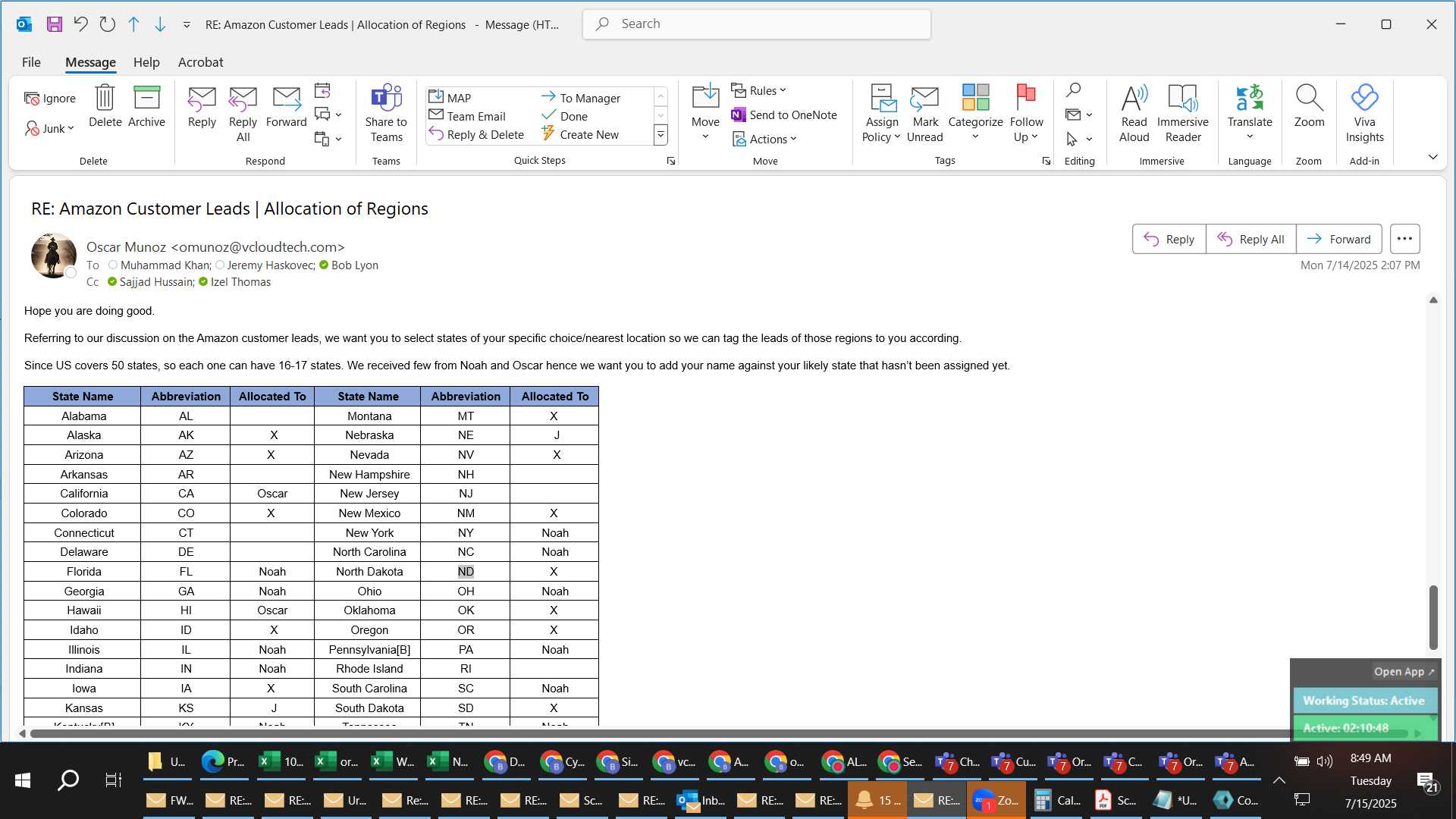Run the Create New quick step
Image resolution: width=1456 pixels, height=819 pixels.
click(580, 134)
